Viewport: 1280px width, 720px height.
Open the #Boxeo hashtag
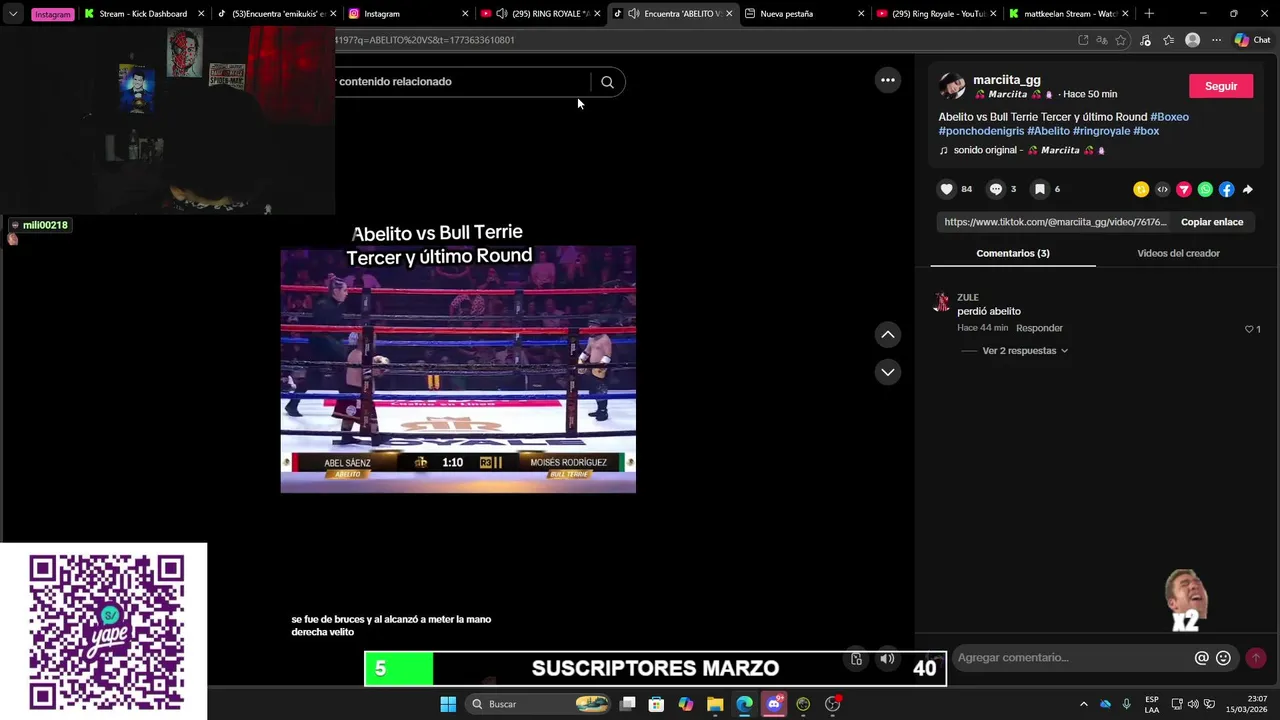tap(1169, 117)
